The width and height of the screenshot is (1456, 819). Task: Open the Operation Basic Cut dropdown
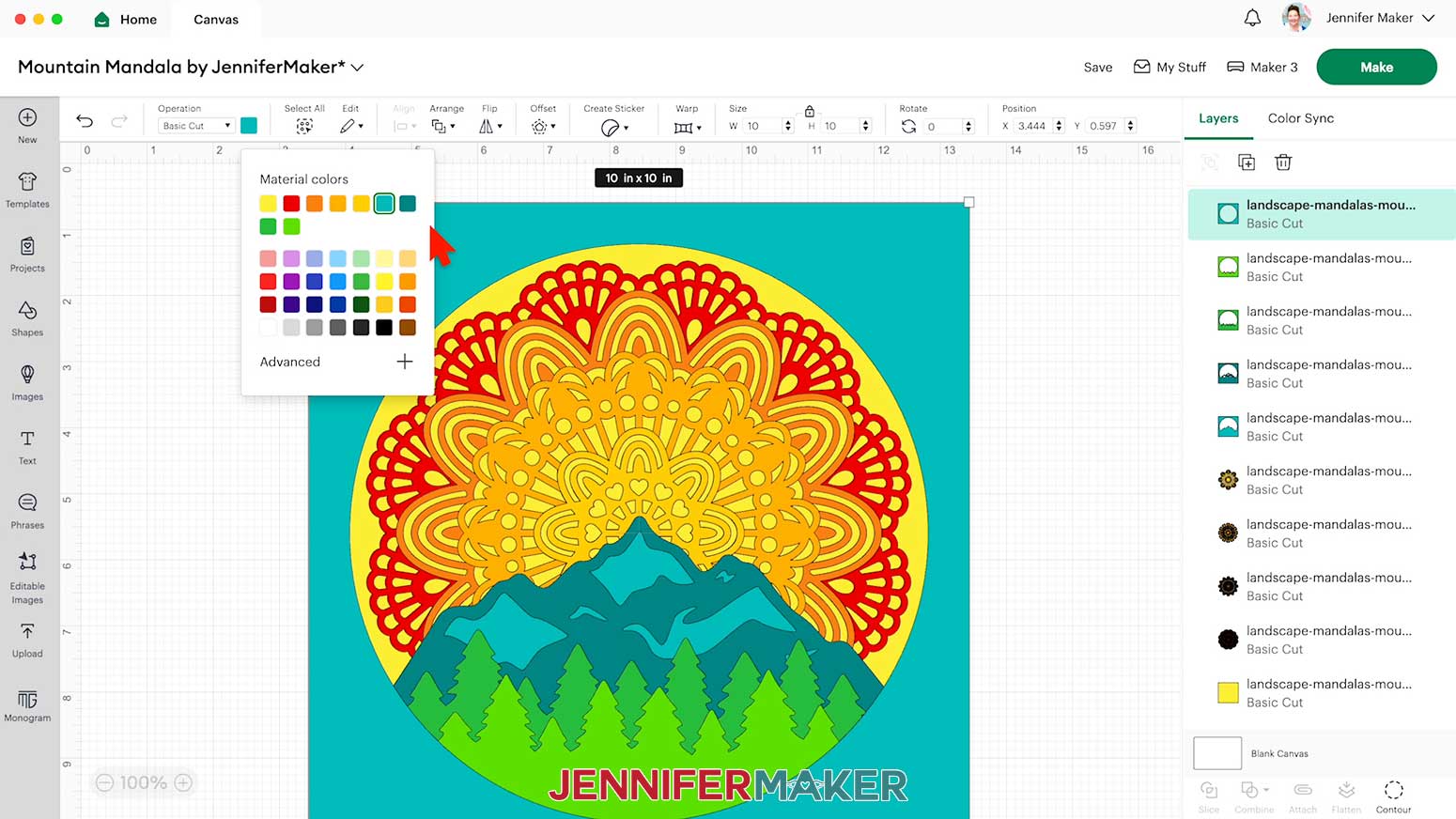click(195, 126)
